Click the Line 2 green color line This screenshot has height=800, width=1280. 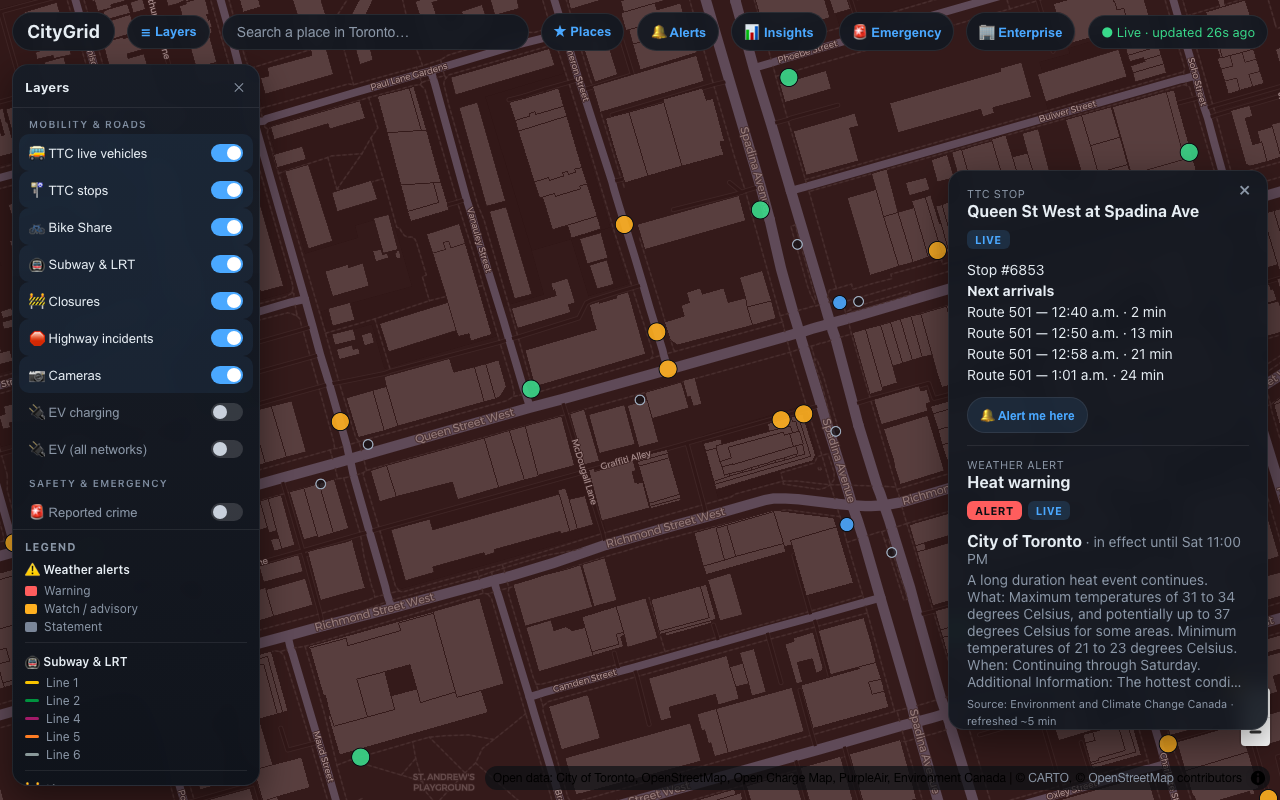[32, 701]
